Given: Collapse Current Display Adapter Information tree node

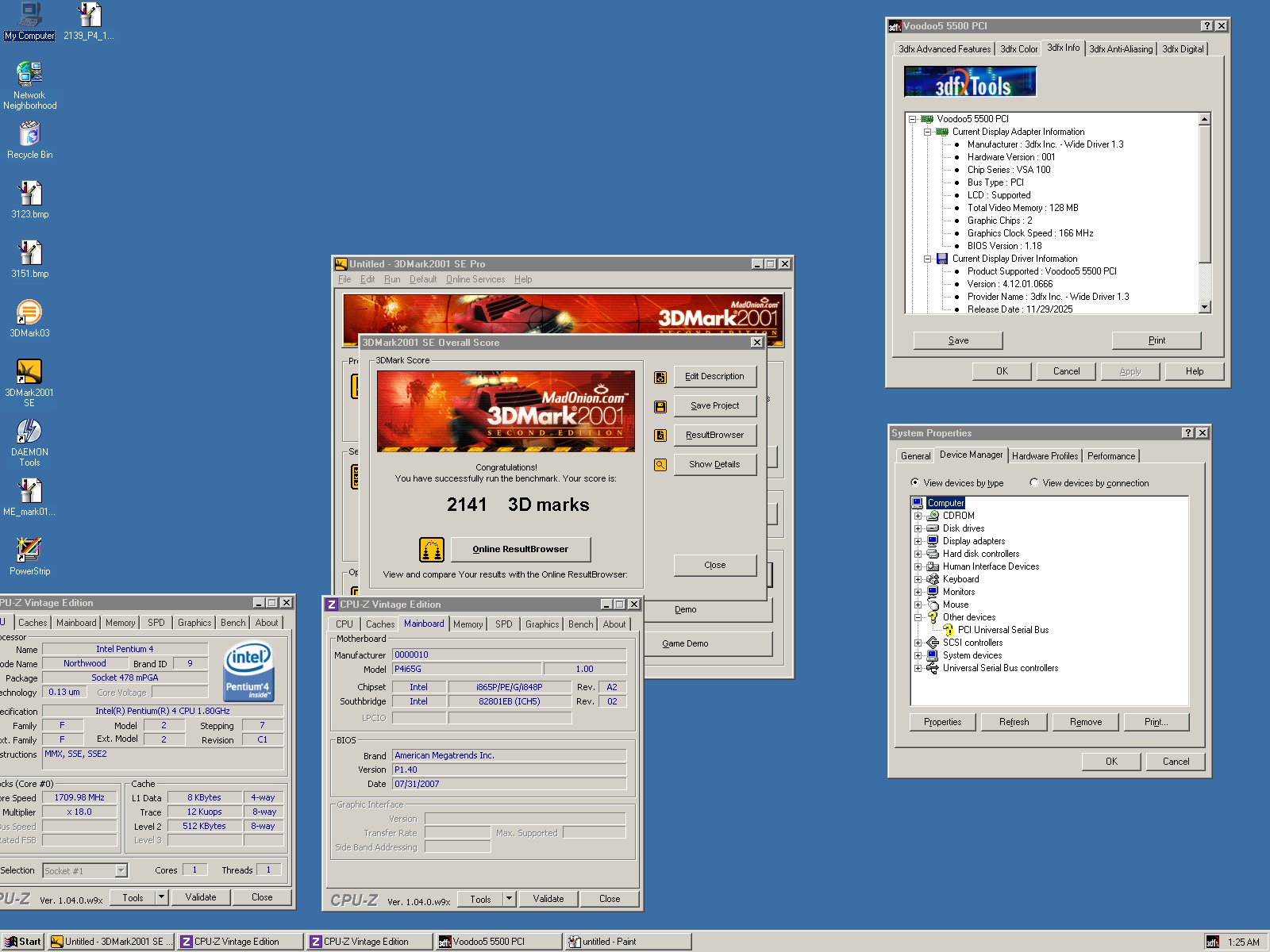Looking at the screenshot, I should (927, 132).
